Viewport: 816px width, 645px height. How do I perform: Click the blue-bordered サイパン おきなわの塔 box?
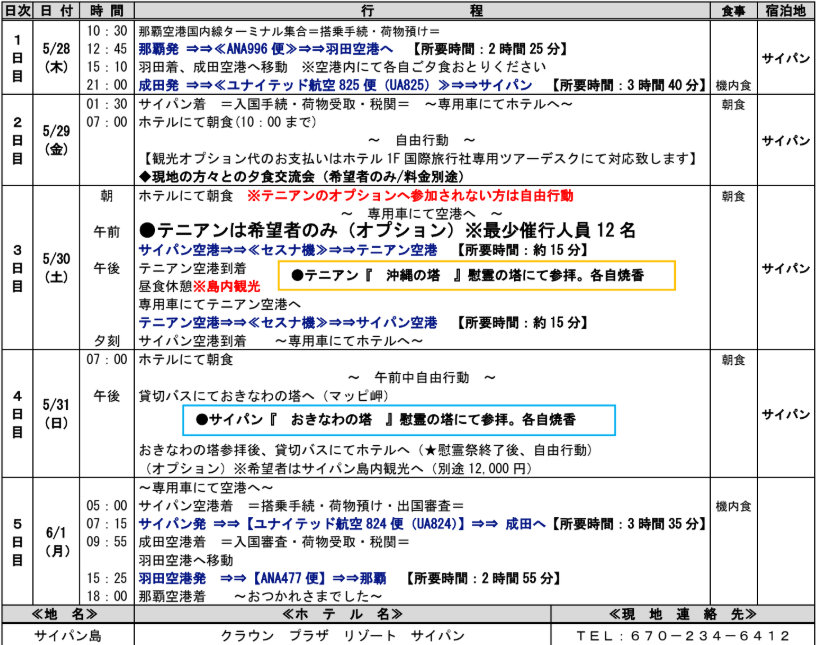click(398, 420)
